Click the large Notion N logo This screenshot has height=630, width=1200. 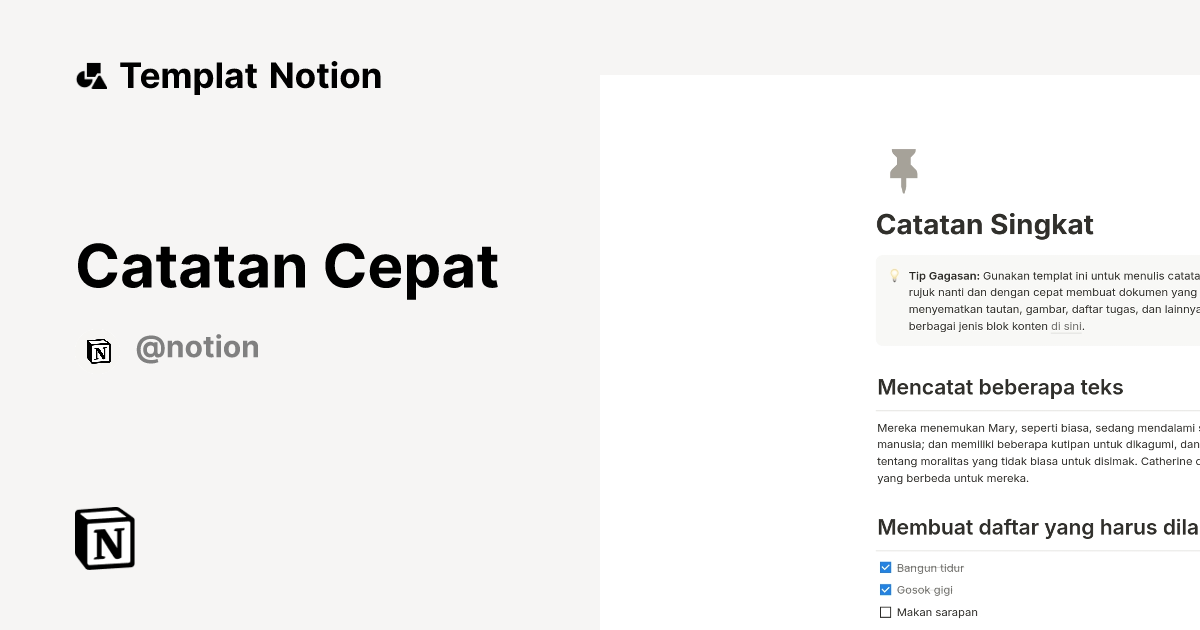[x=105, y=538]
